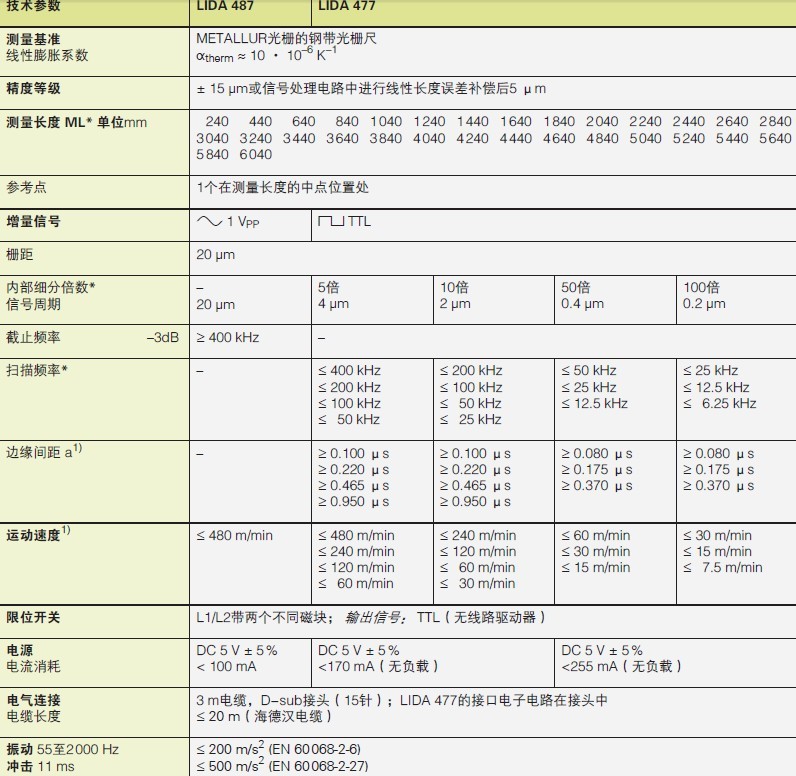
Task: Click measuring length value 2840
Action: tap(775, 122)
